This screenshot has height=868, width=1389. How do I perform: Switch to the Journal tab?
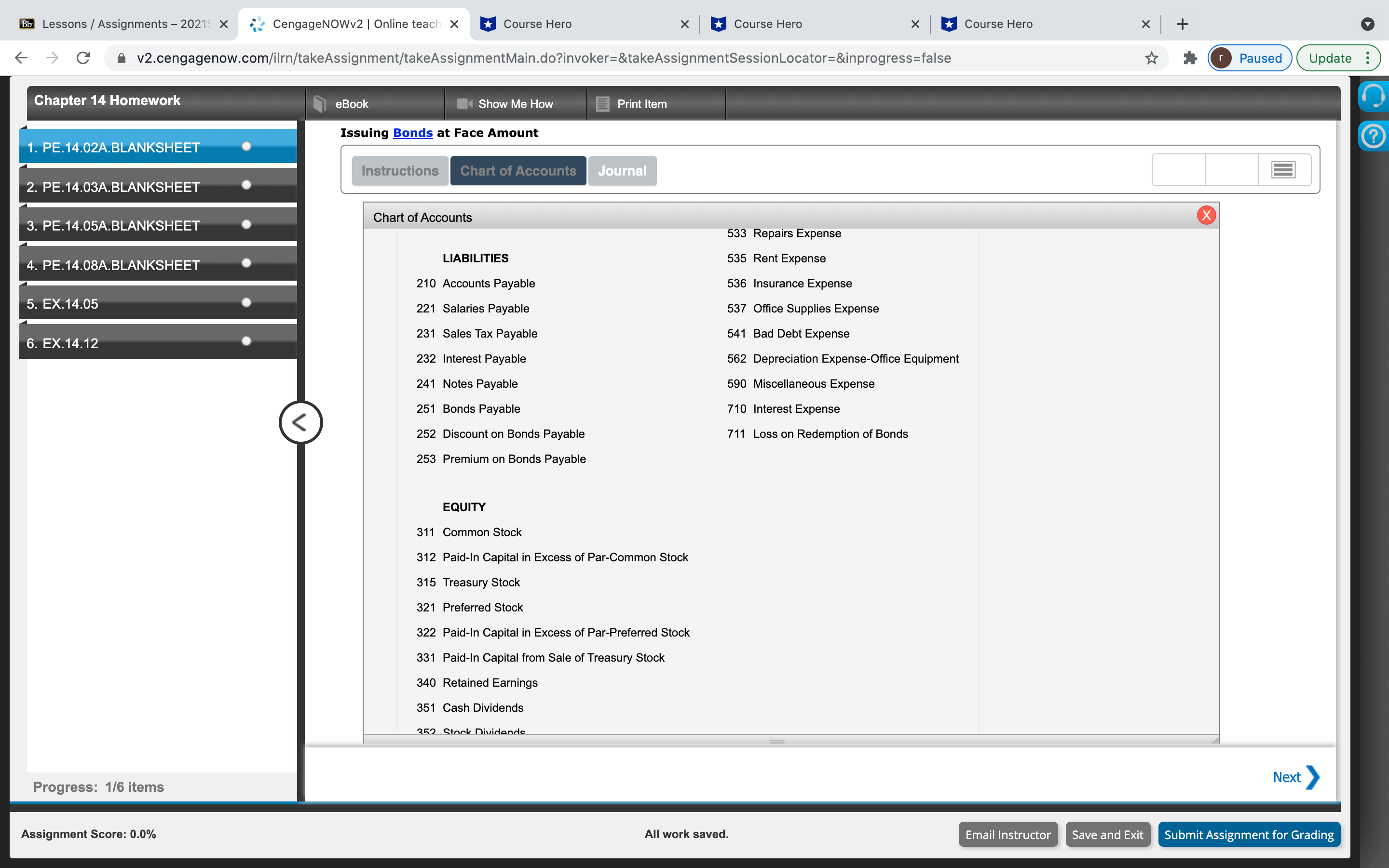(x=622, y=171)
